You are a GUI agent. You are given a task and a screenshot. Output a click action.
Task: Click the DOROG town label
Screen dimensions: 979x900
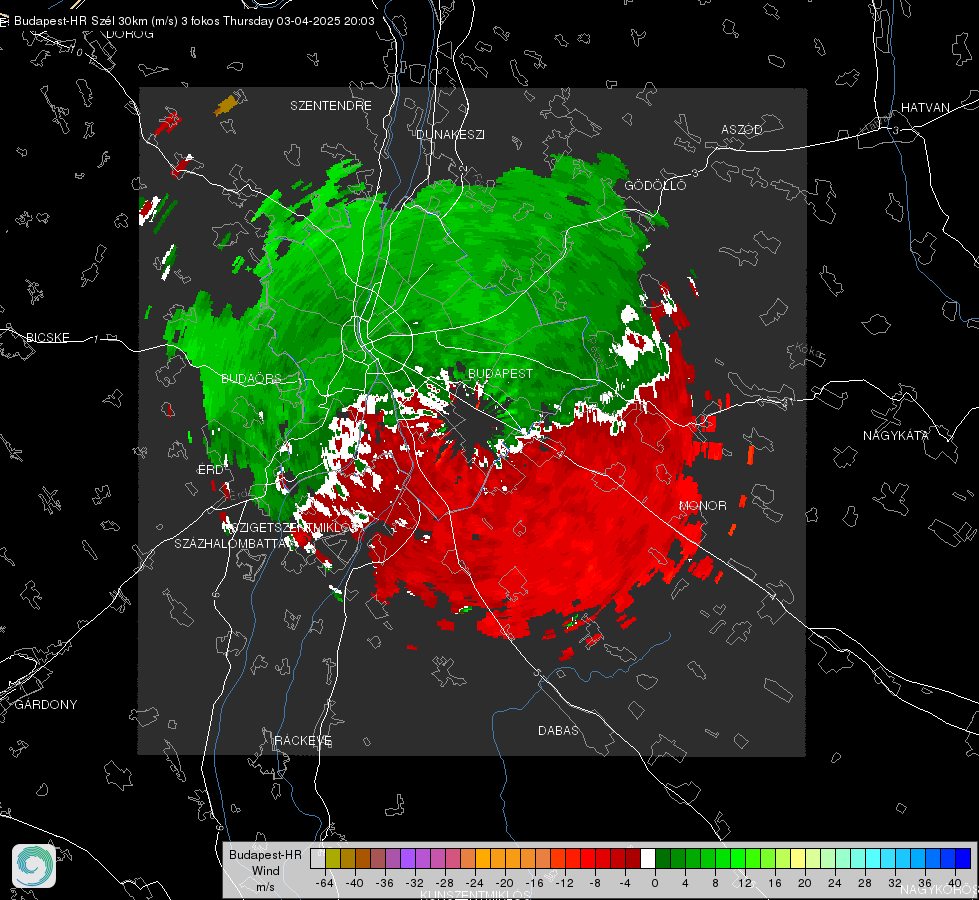coord(130,34)
